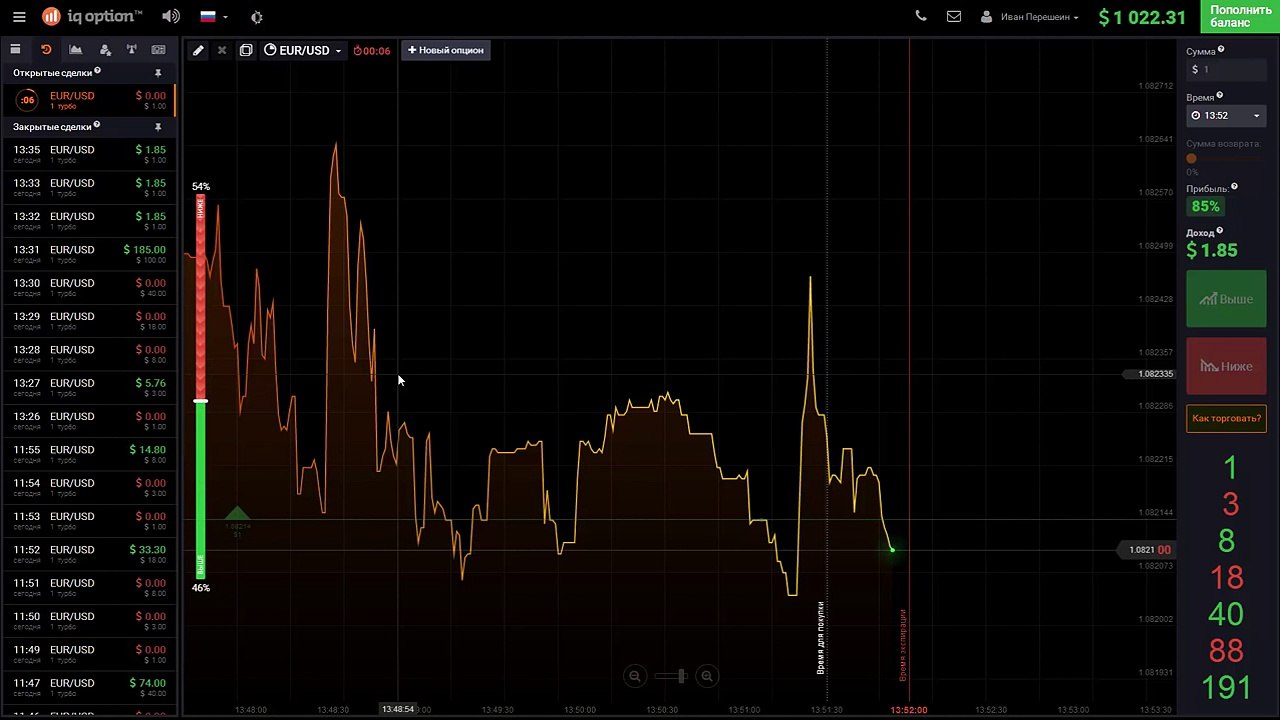Click help icon beside Открытые сделки
1280x720 pixels.
[97, 72]
